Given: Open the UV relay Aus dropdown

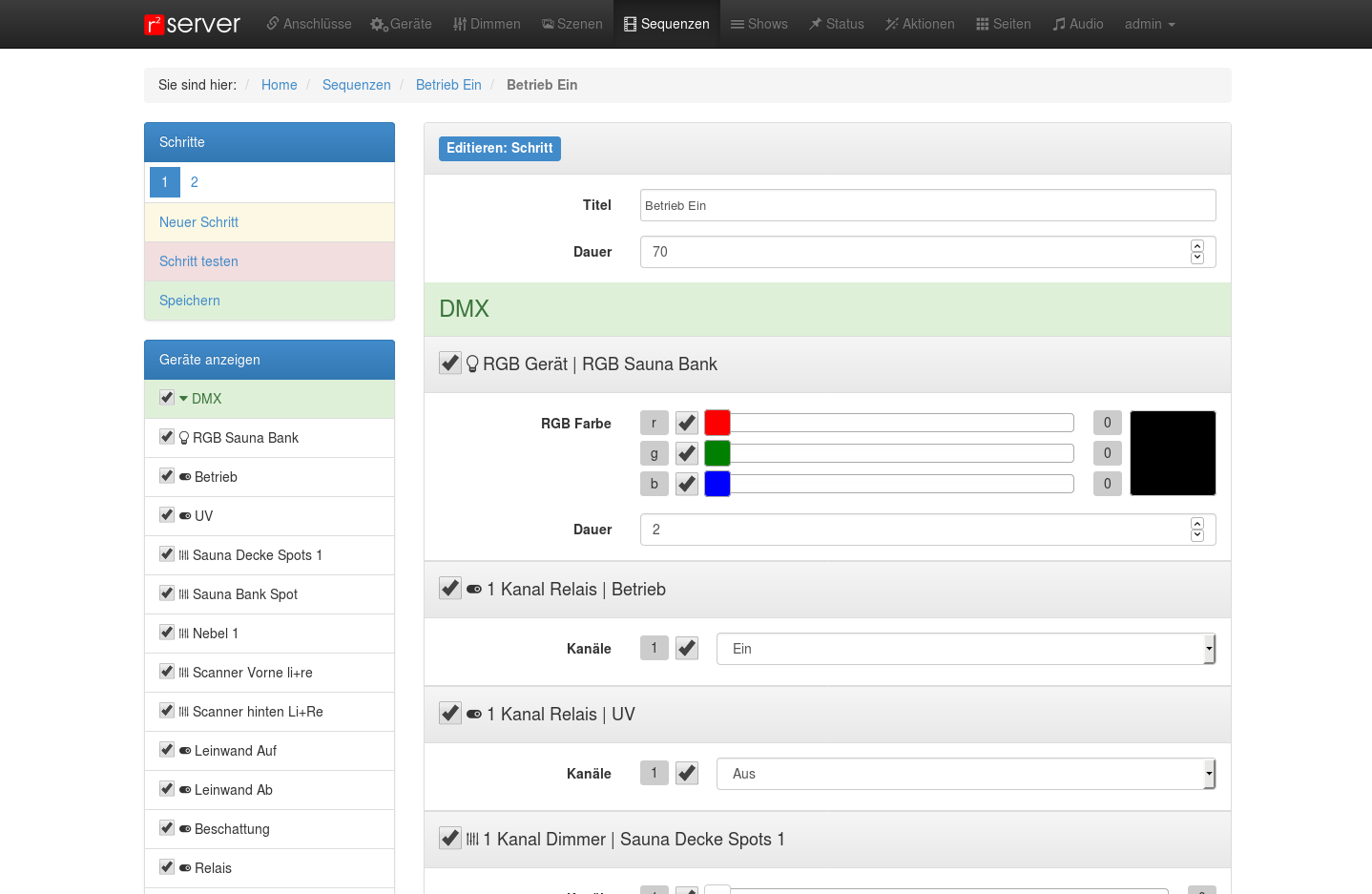Looking at the screenshot, I should pyautogui.click(x=965, y=774).
